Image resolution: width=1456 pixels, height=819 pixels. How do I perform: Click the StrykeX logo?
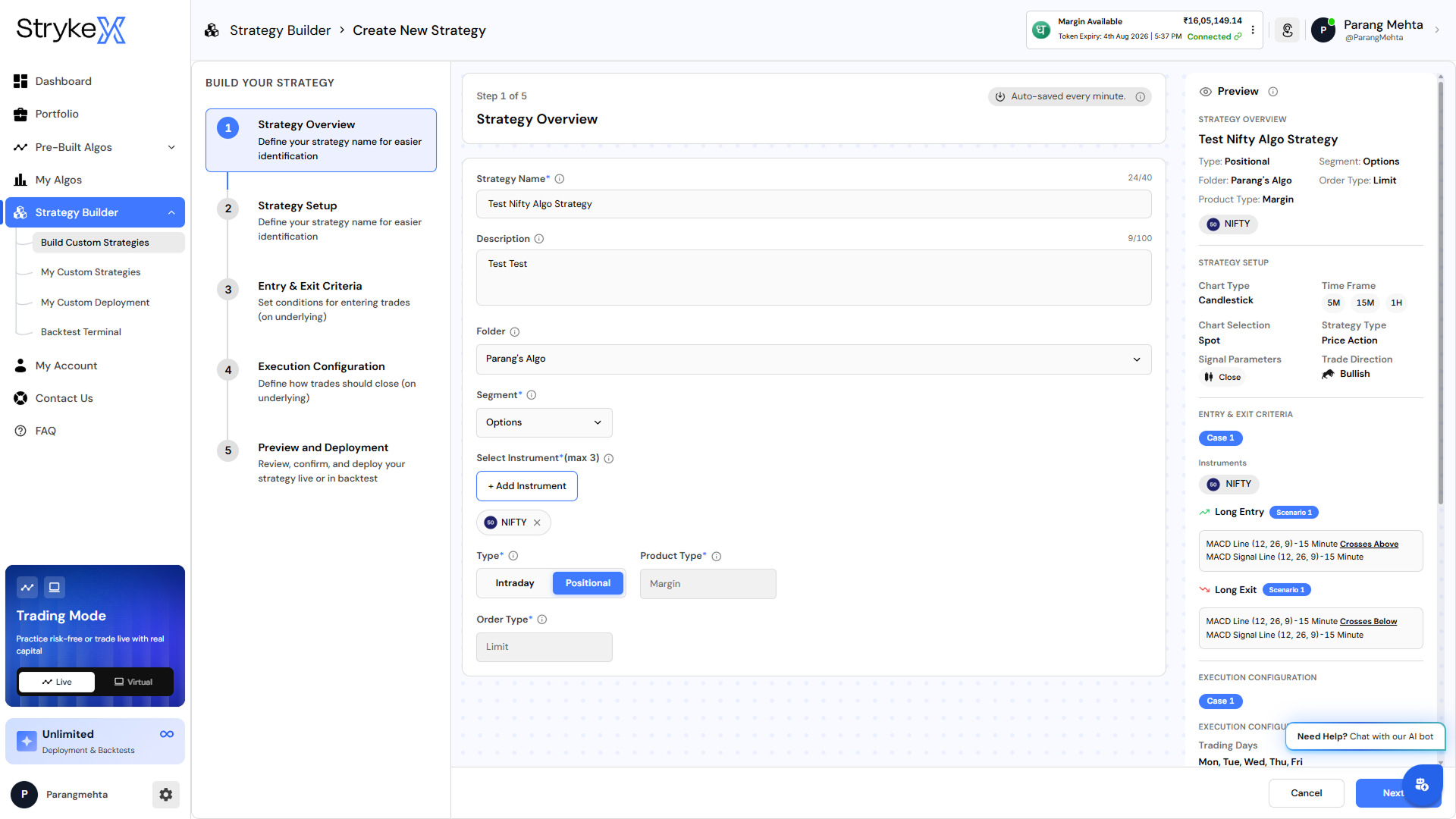[x=71, y=30]
